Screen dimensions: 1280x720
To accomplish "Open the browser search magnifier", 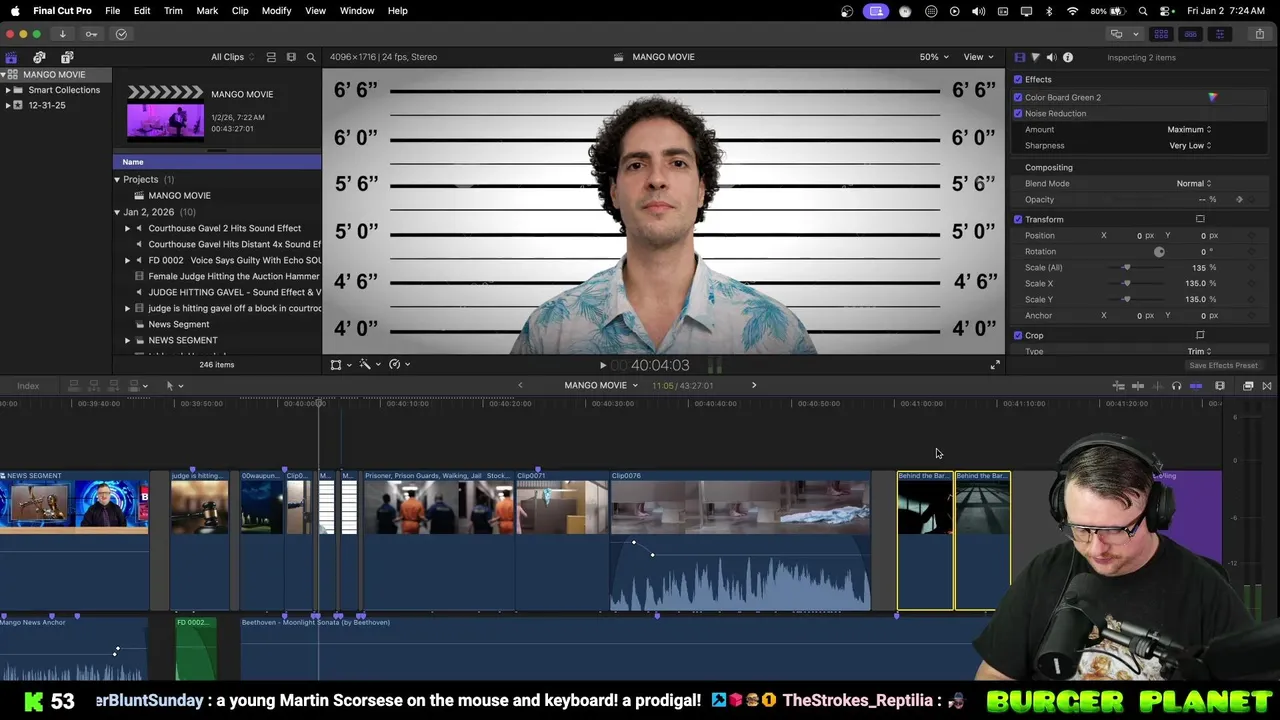I will tap(311, 57).
